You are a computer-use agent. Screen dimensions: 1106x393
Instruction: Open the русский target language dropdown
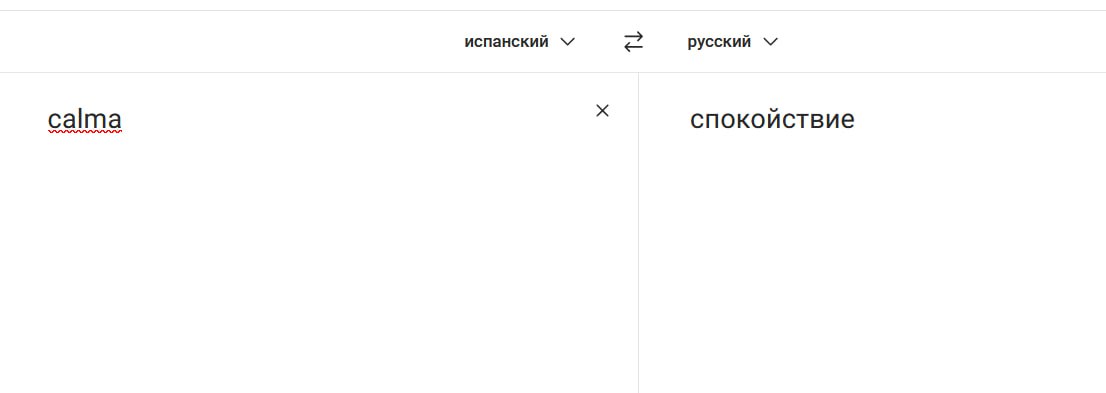733,42
